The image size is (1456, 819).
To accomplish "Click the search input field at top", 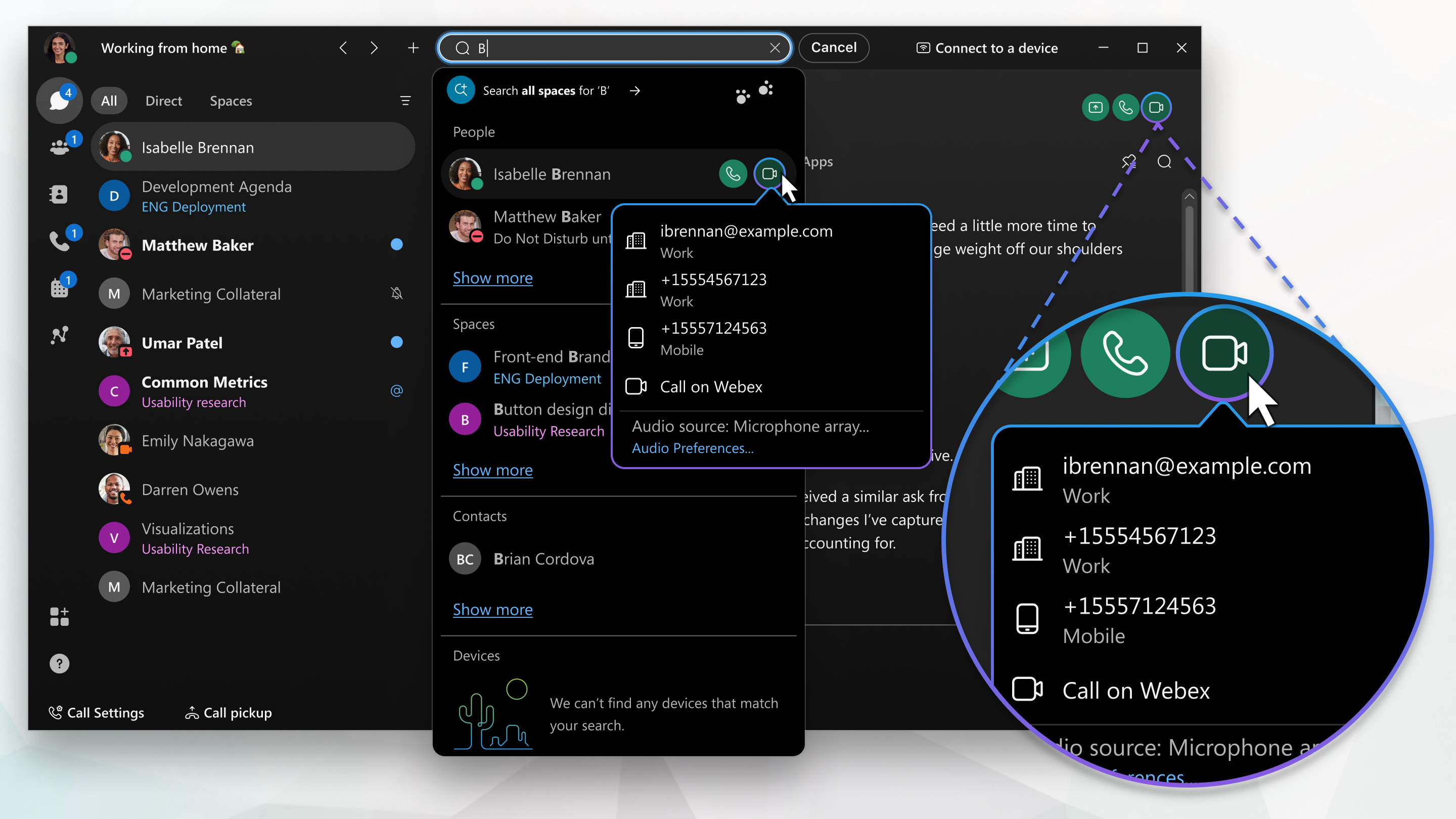I will pos(615,47).
